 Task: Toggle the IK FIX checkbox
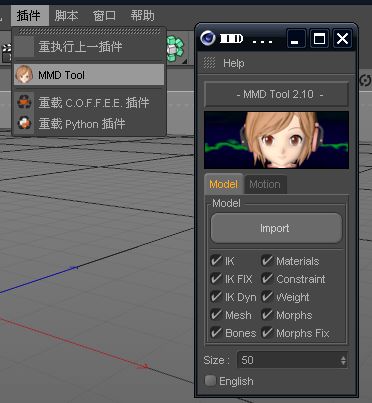coord(216,279)
